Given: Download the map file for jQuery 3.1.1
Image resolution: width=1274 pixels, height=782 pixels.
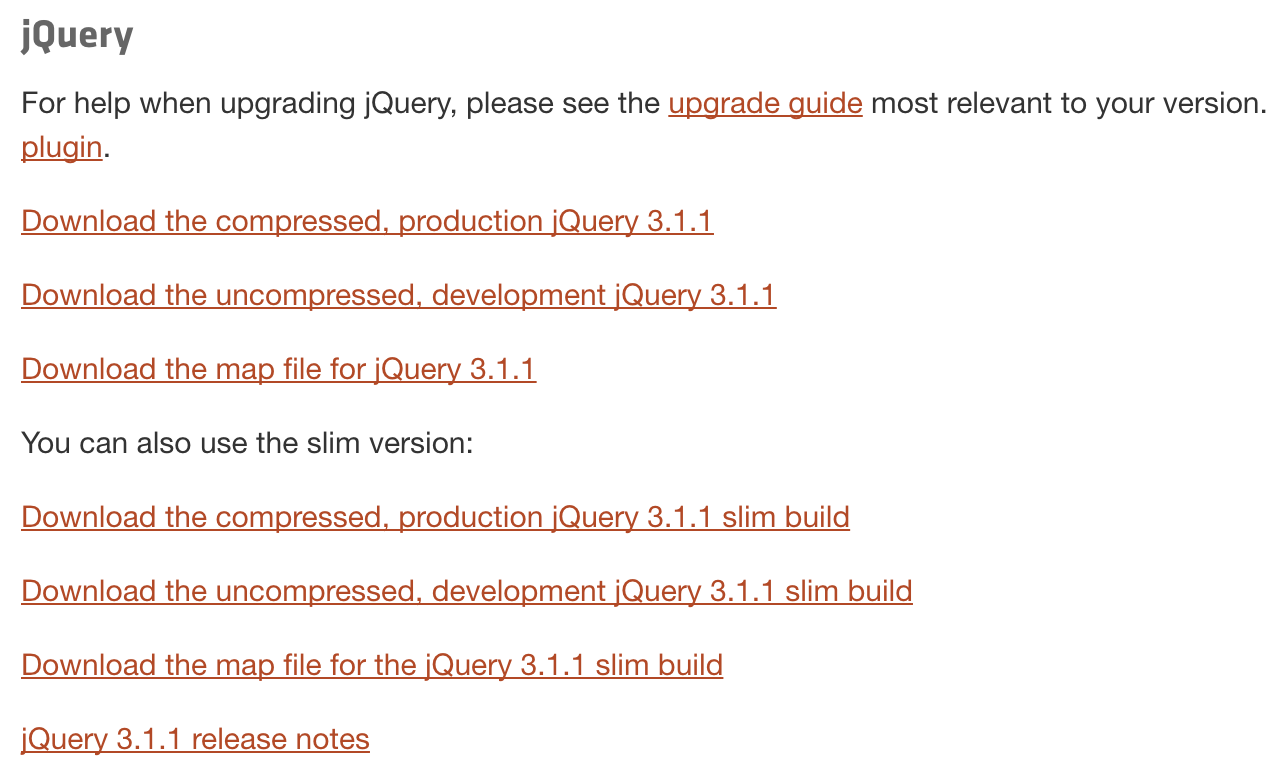Looking at the screenshot, I should [x=278, y=369].
